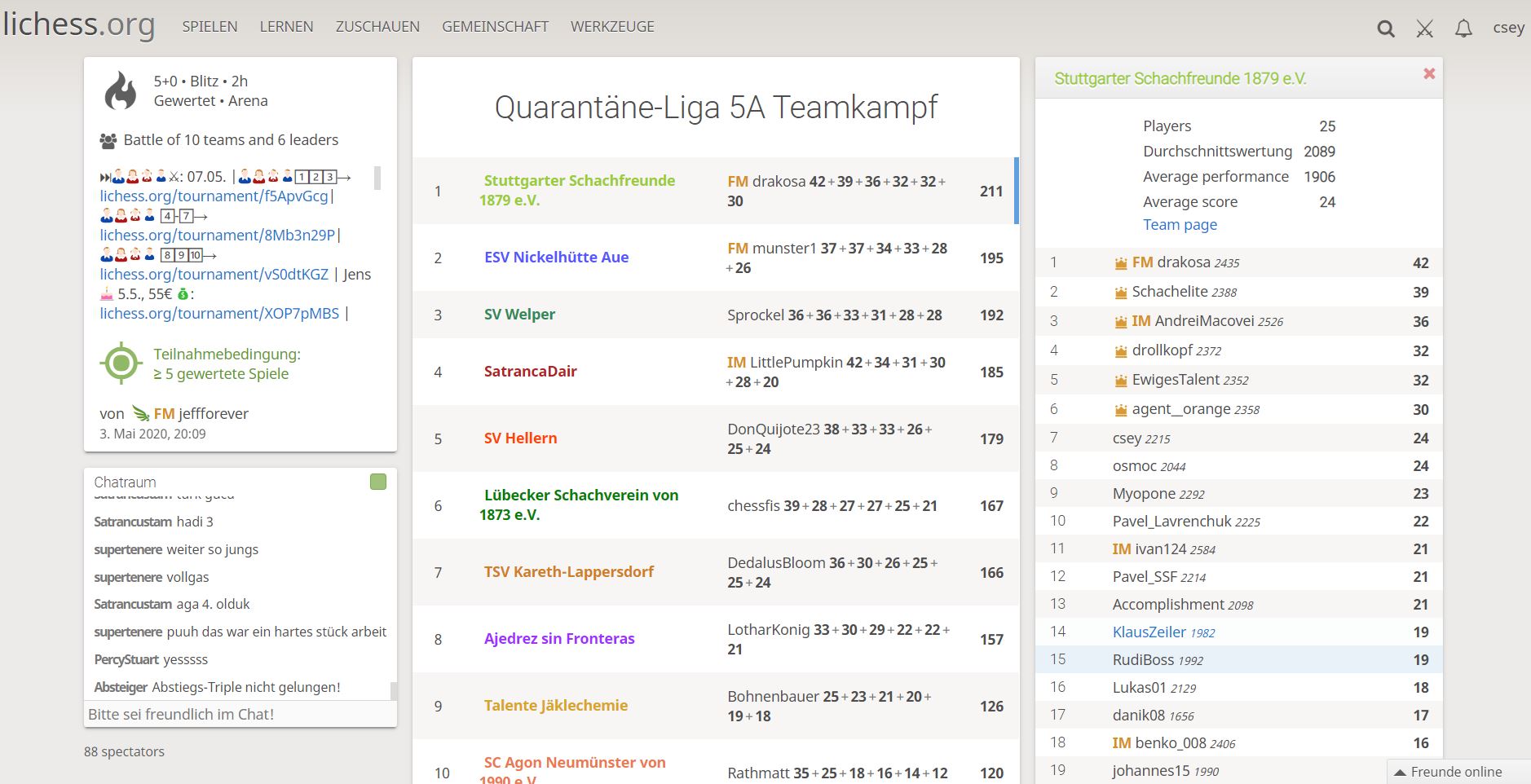Click the target entry condition icon
Screen dimensions: 1531x784
coord(121,363)
